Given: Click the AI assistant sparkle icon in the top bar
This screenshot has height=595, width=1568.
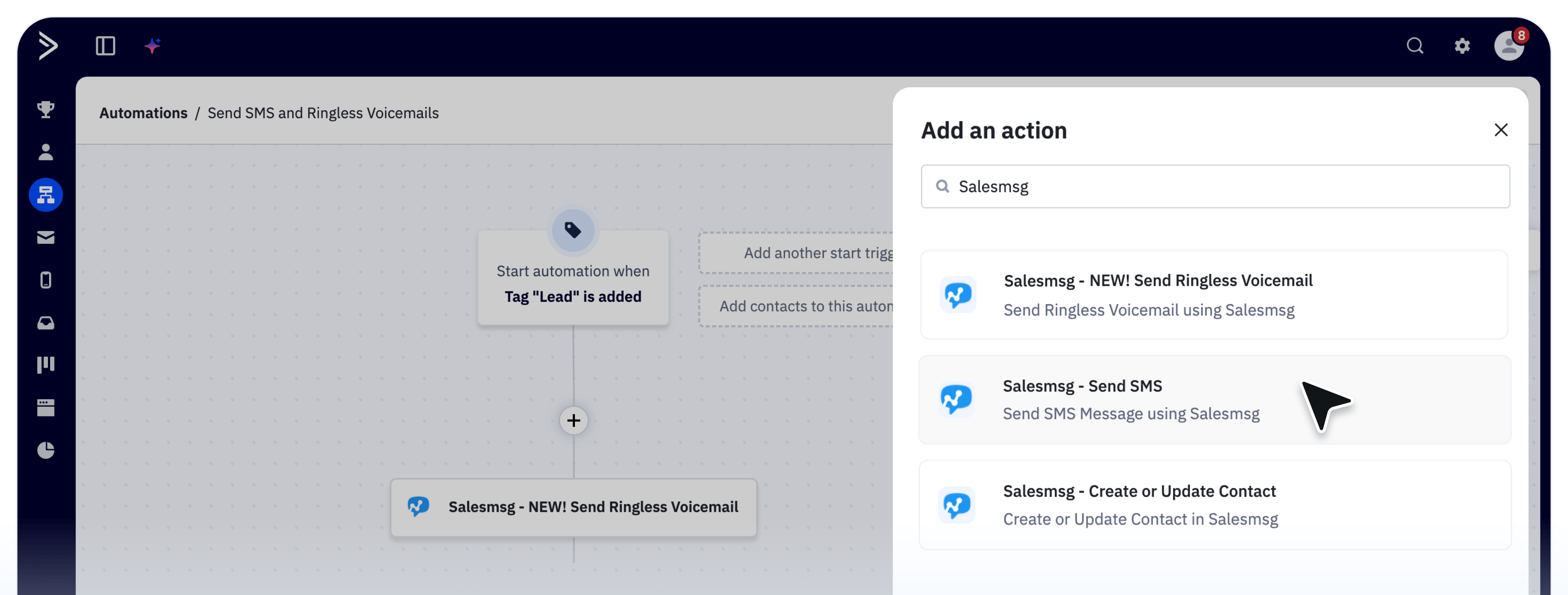Looking at the screenshot, I should click(x=152, y=45).
